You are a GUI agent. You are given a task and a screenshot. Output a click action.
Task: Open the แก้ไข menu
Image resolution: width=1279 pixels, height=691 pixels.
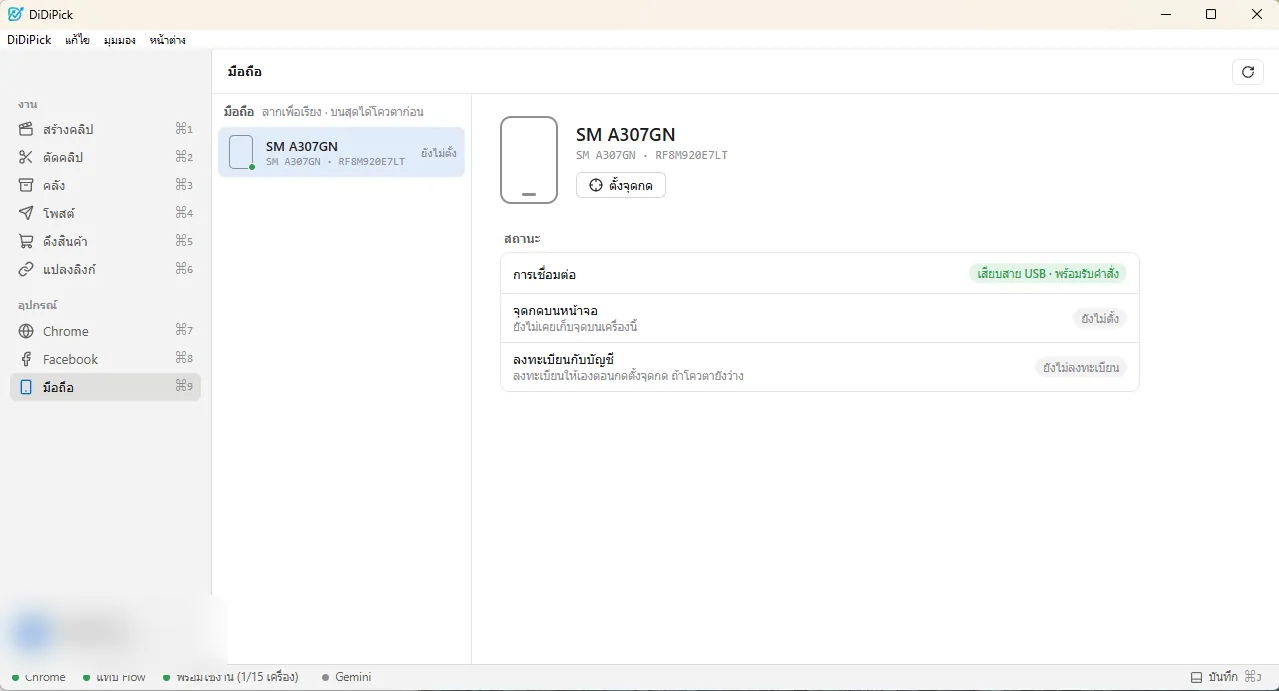[78, 40]
